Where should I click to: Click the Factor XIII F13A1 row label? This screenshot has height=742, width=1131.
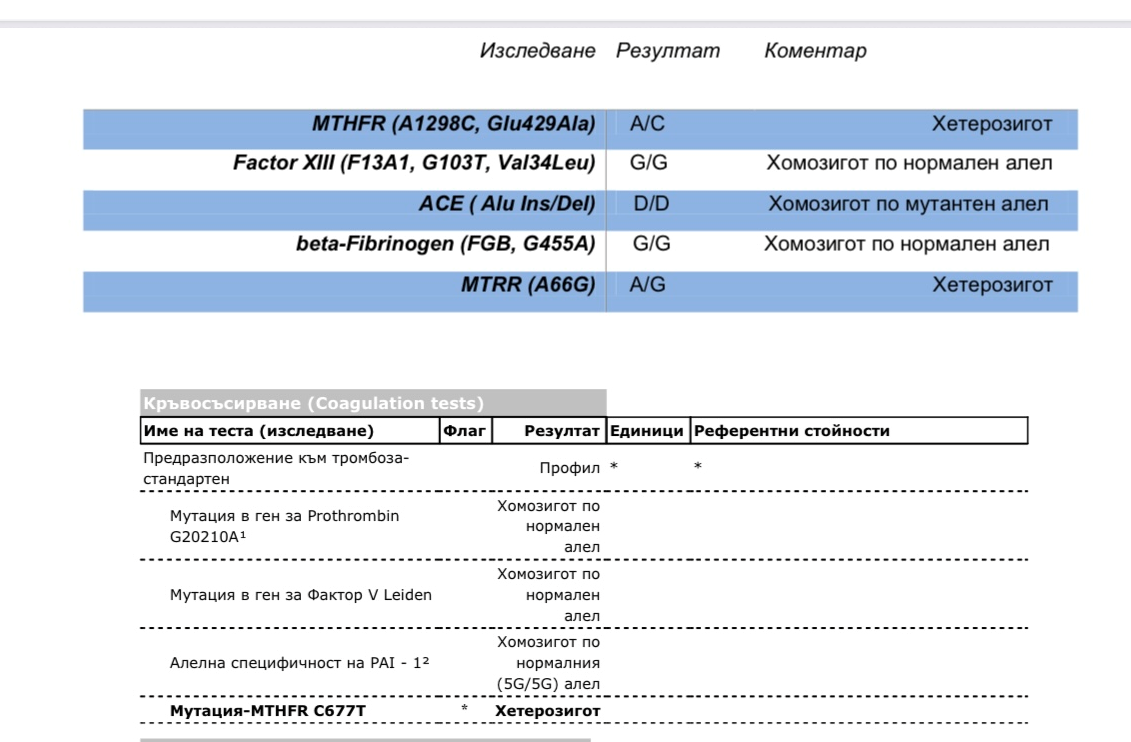pyautogui.click(x=414, y=164)
